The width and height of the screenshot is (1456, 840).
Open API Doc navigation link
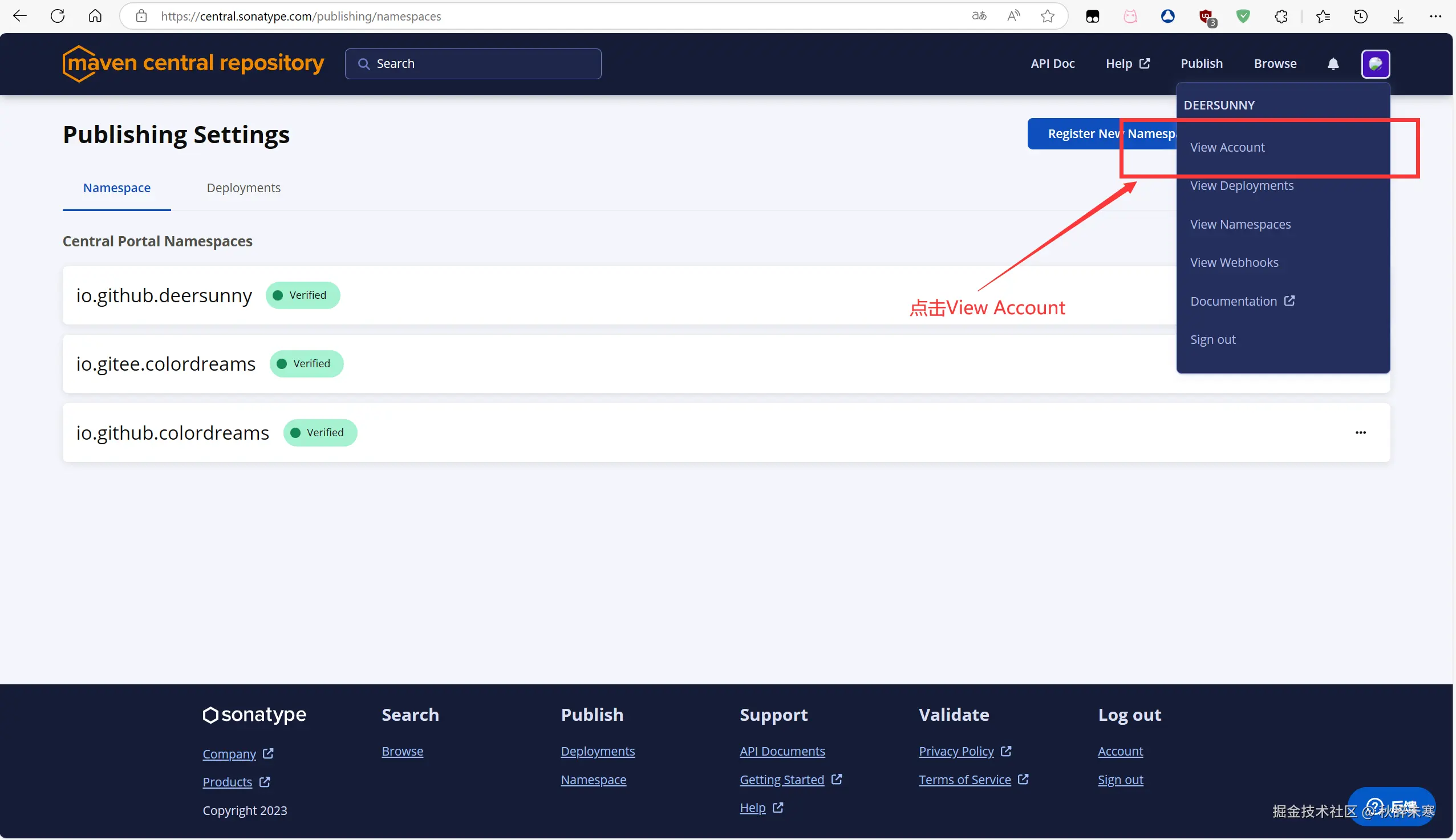coord(1052,63)
